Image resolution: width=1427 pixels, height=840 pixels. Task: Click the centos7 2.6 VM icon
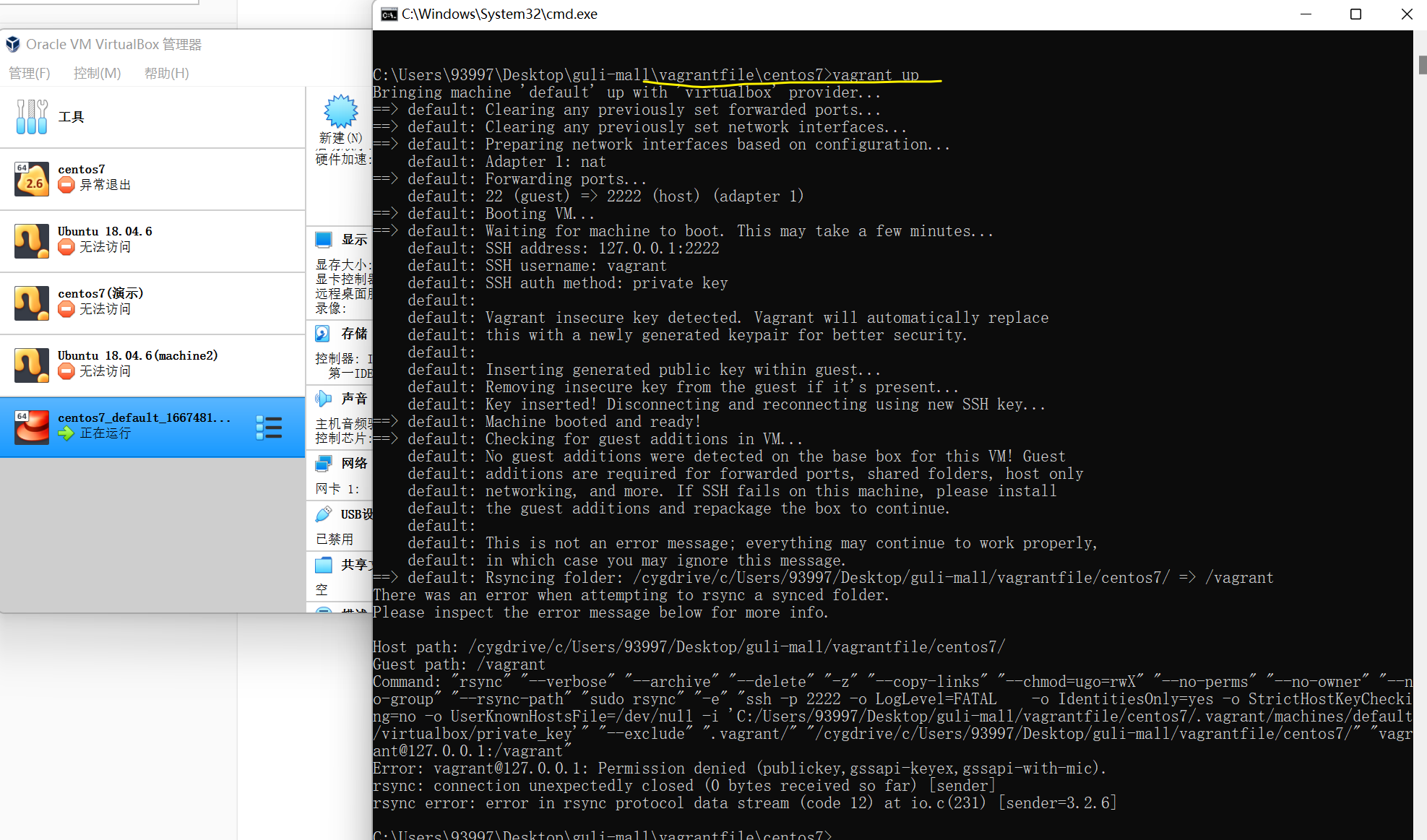tap(32, 179)
